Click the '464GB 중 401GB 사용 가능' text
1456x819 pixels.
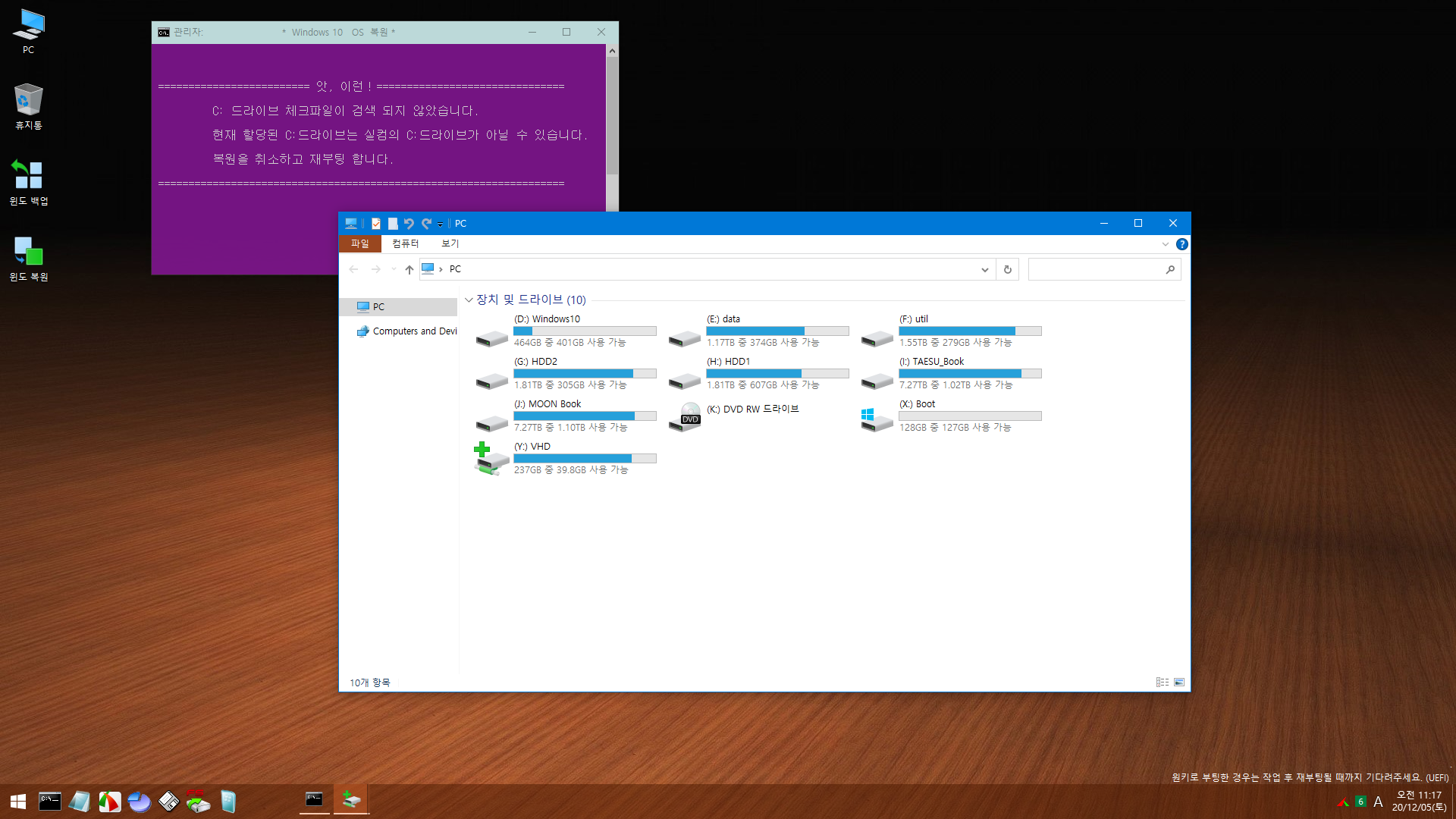coord(570,343)
